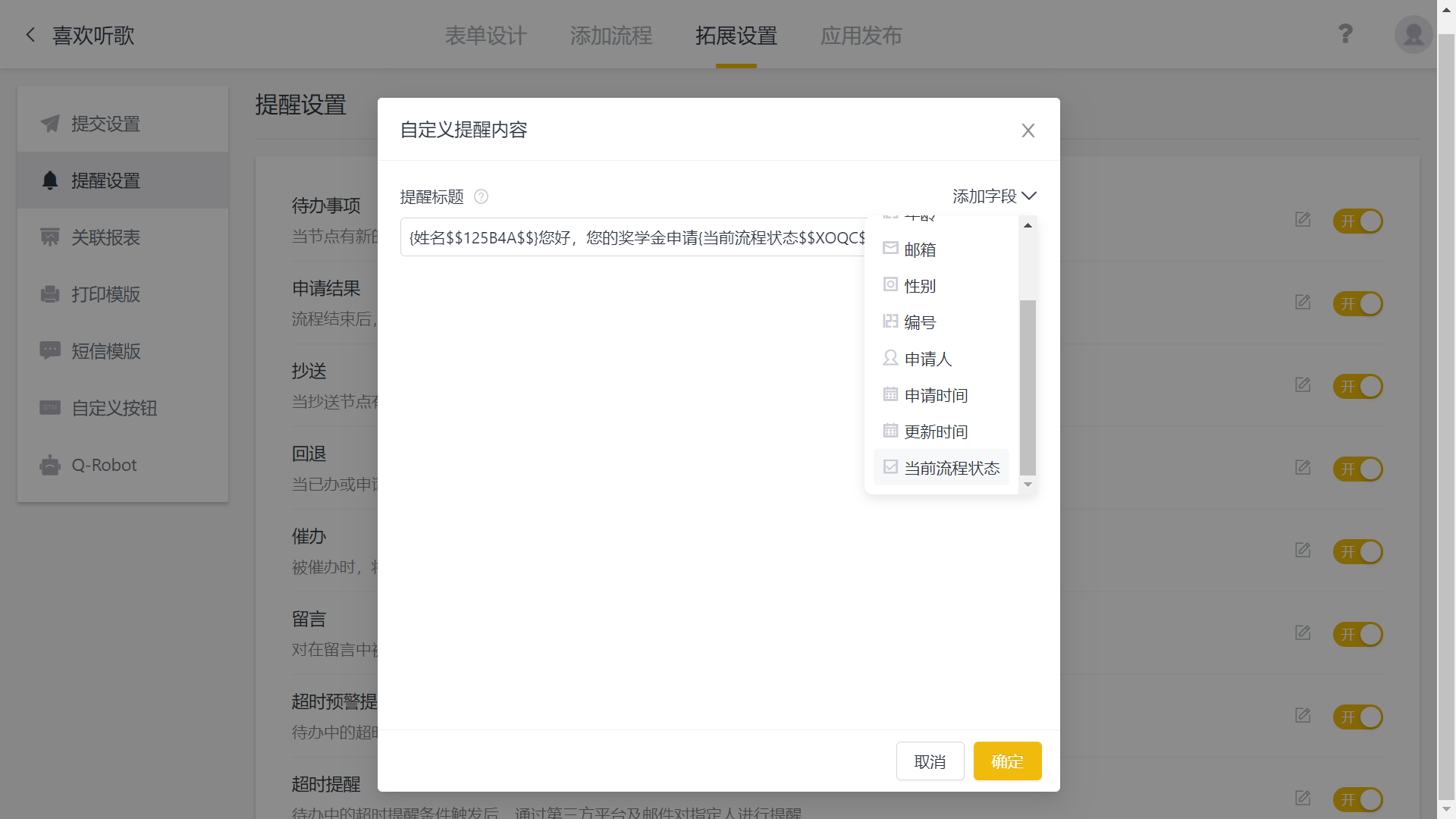The width and height of the screenshot is (1456, 819).
Task: Edit the 超时预警提醒 reminder content
Action: tap(1303, 716)
